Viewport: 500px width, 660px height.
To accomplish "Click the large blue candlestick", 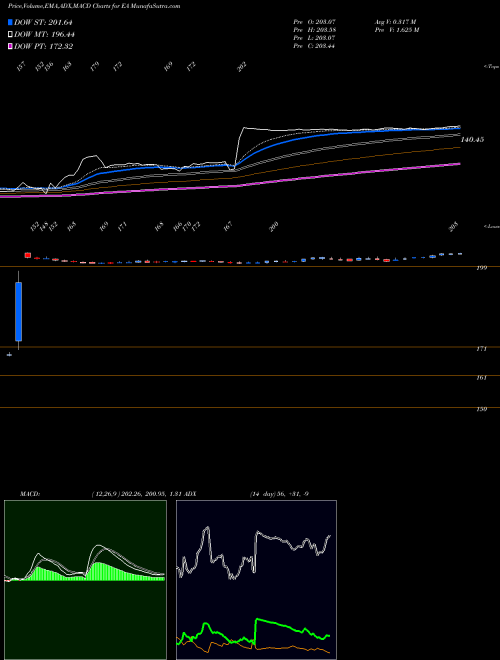I will pos(19,311).
